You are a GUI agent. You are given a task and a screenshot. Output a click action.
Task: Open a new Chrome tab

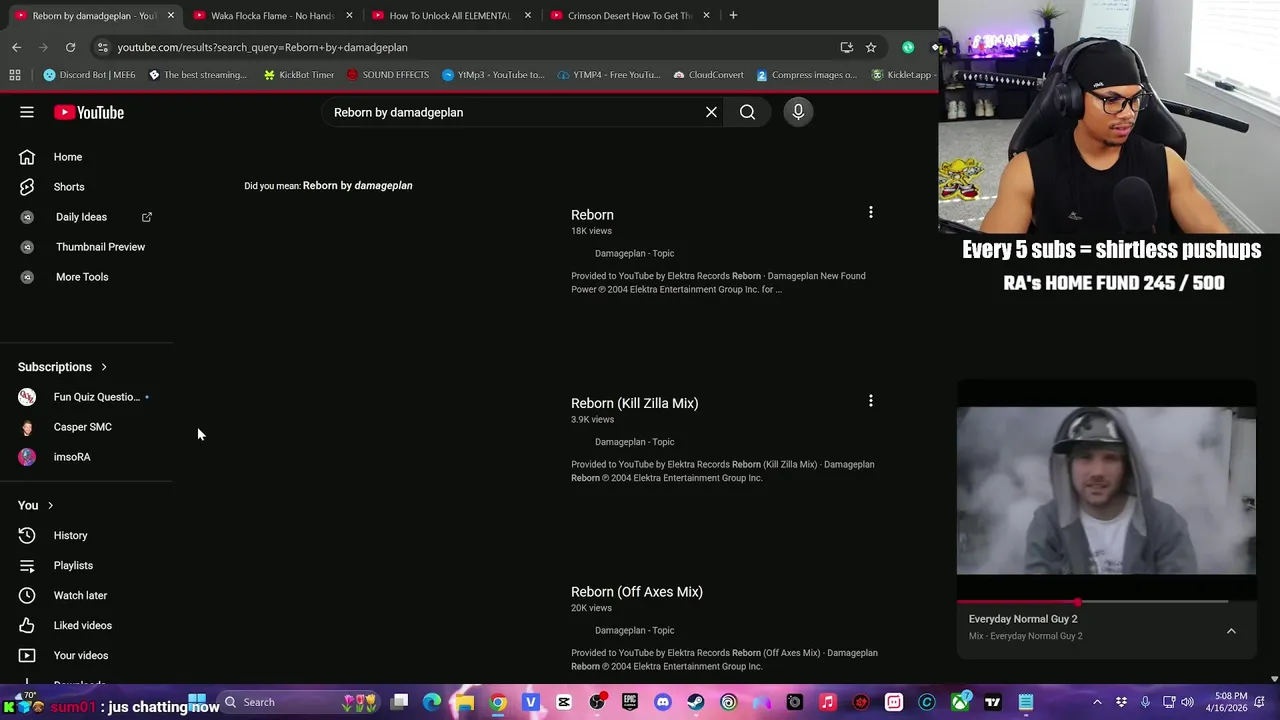coord(733,15)
